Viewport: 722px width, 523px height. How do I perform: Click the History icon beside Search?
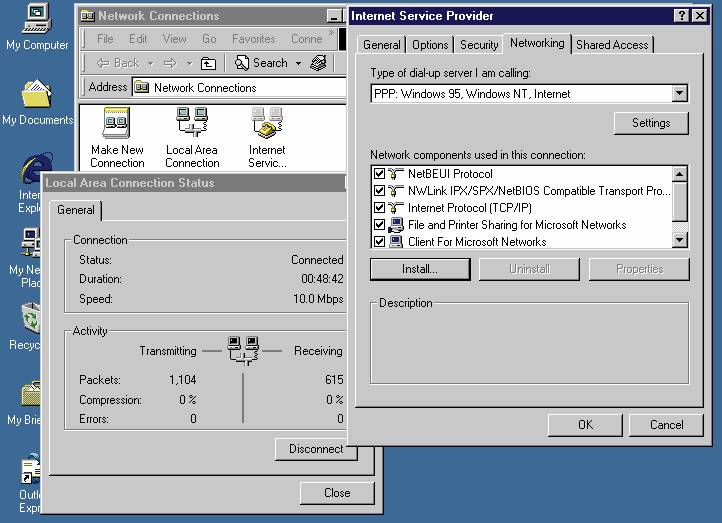click(x=318, y=63)
